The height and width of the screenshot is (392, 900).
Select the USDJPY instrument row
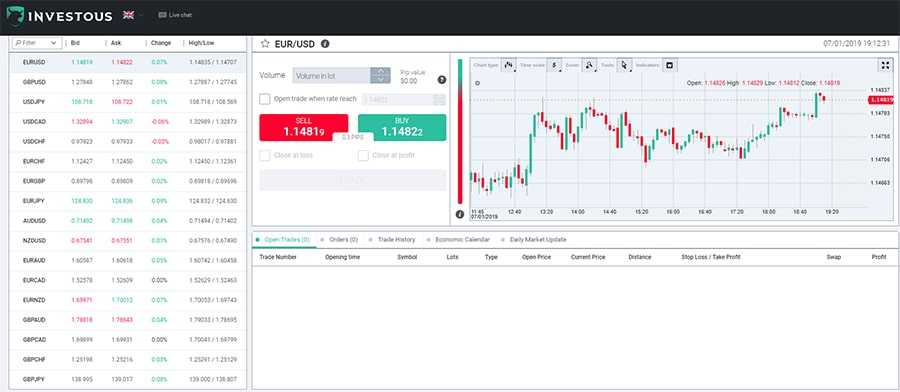pyautogui.click(x=128, y=102)
